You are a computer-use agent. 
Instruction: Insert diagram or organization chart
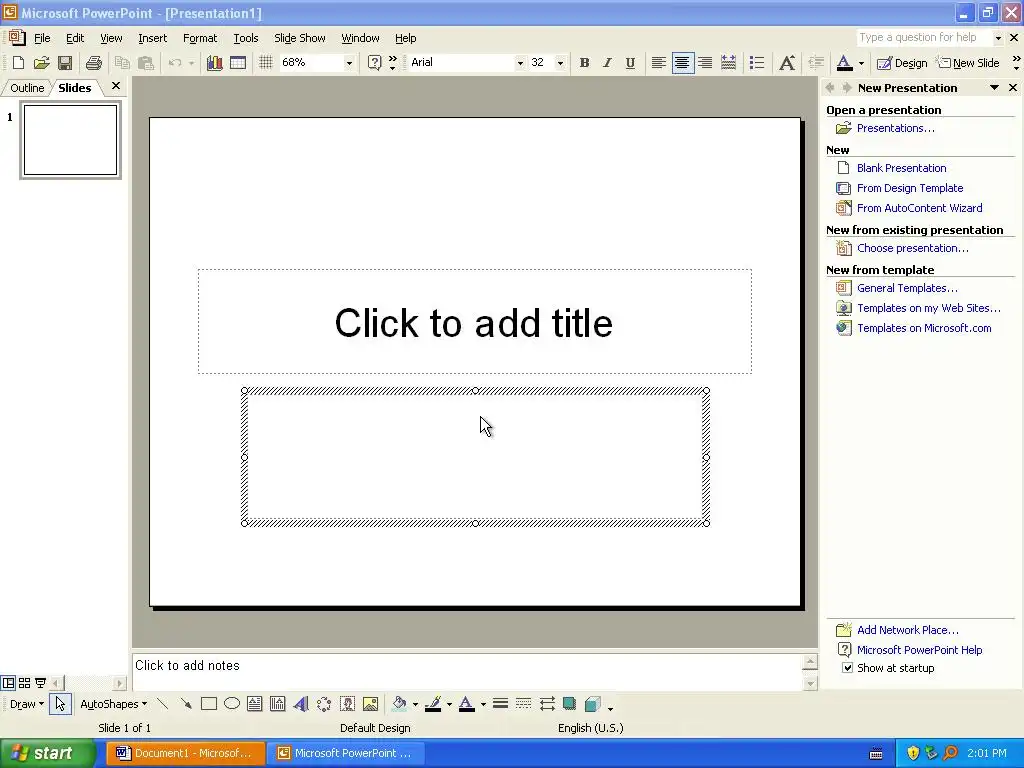(324, 703)
